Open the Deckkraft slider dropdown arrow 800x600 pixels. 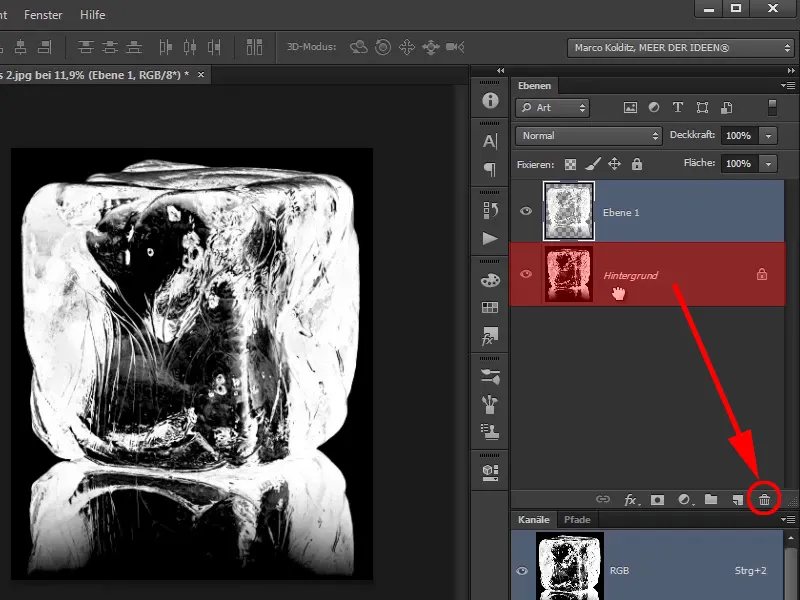point(768,136)
